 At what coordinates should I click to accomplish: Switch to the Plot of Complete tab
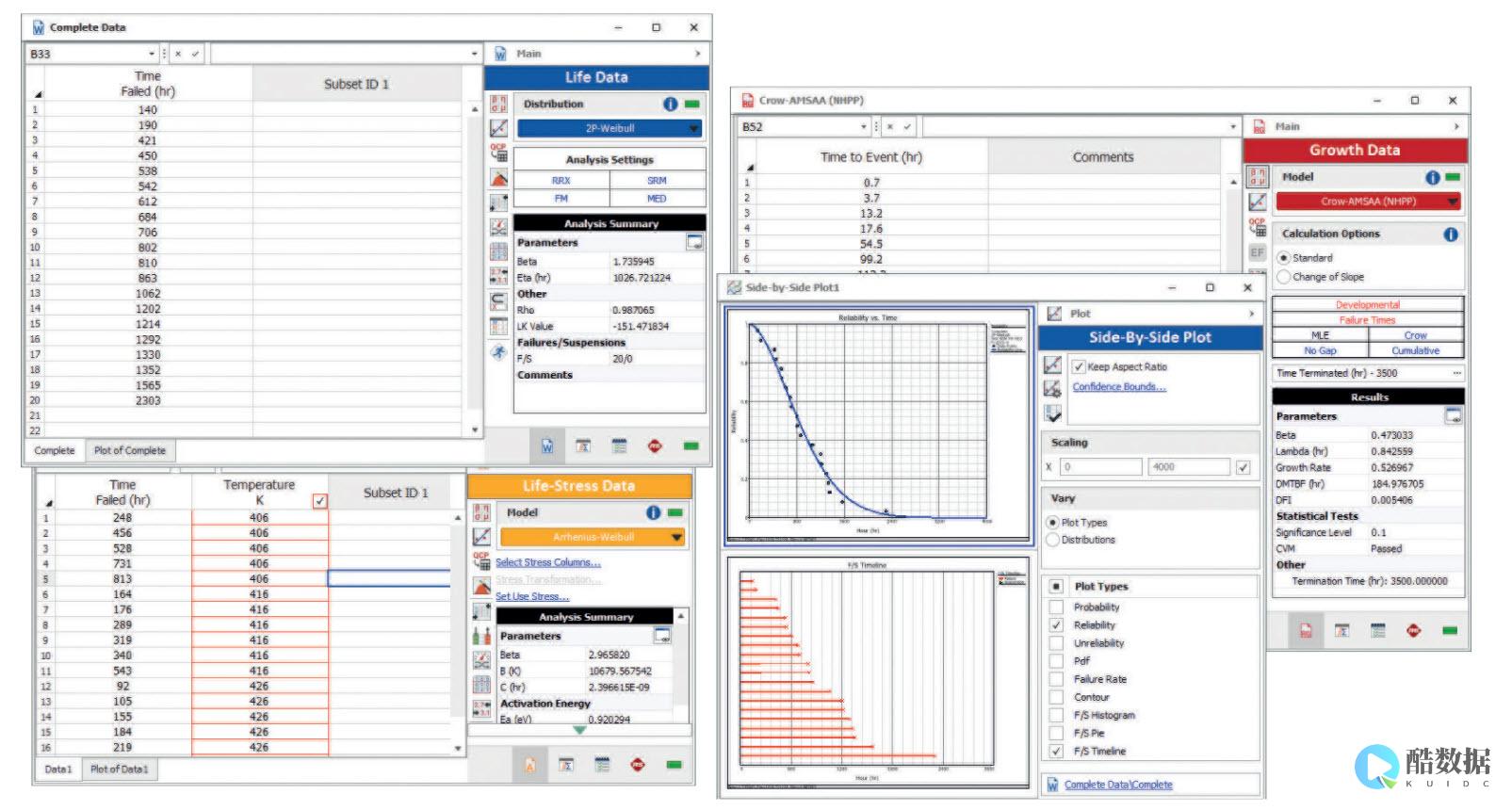[x=130, y=451]
